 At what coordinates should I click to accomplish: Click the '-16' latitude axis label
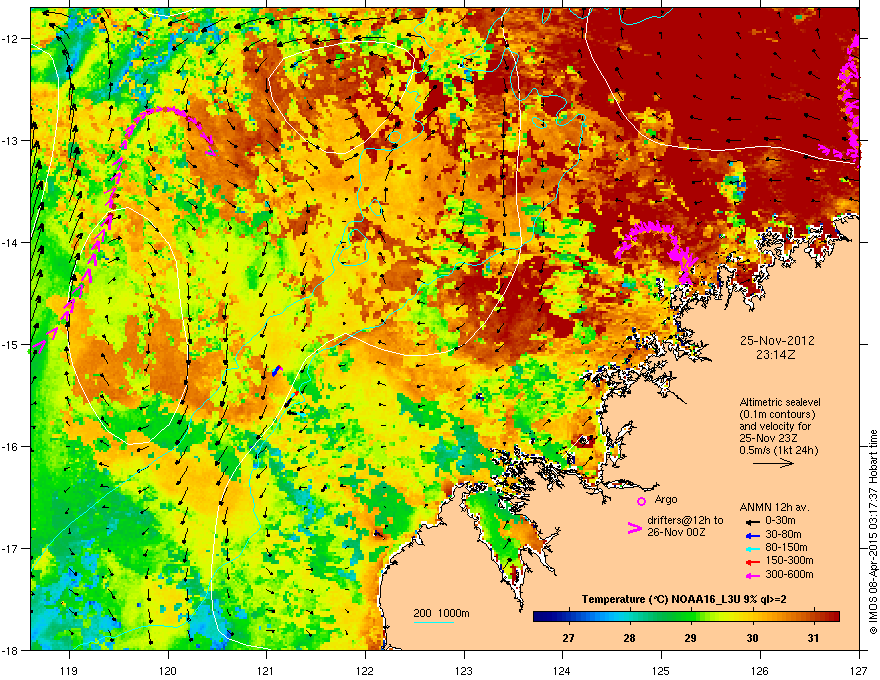(x=10, y=447)
